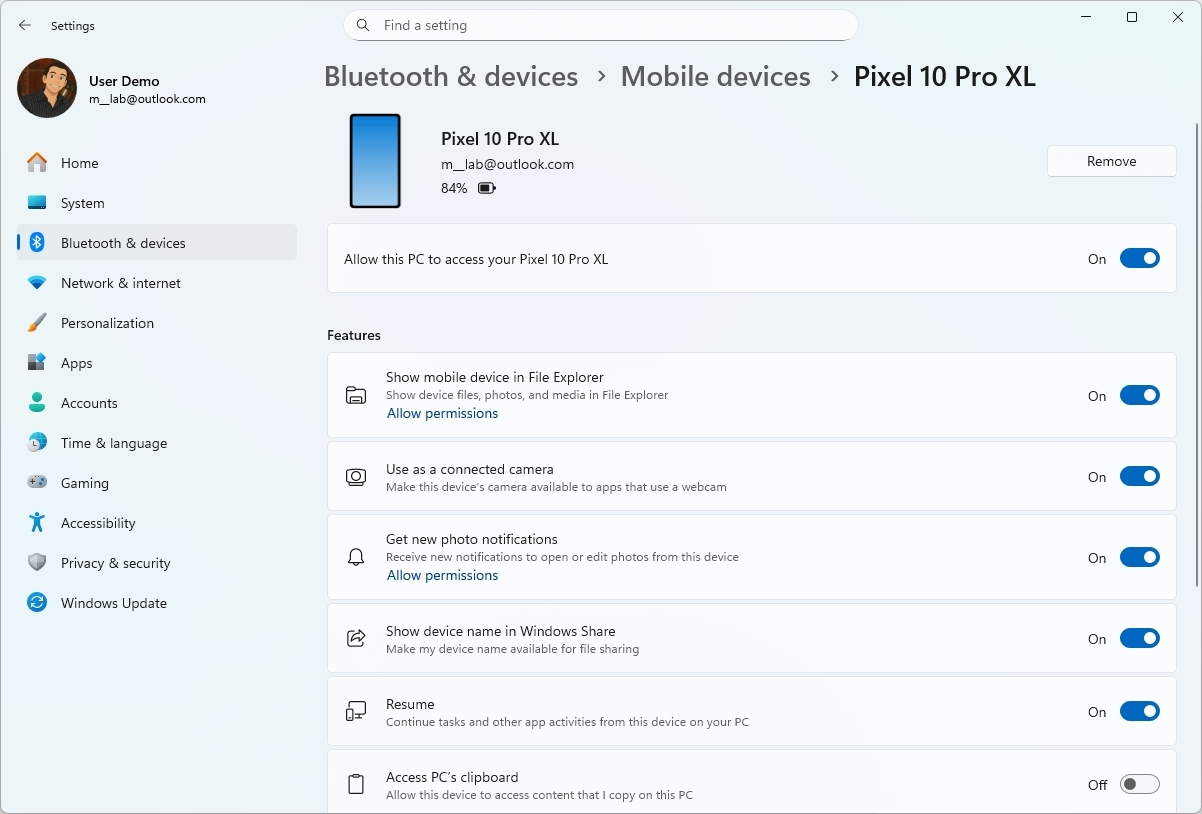Click the back arrow at top left

pos(24,25)
